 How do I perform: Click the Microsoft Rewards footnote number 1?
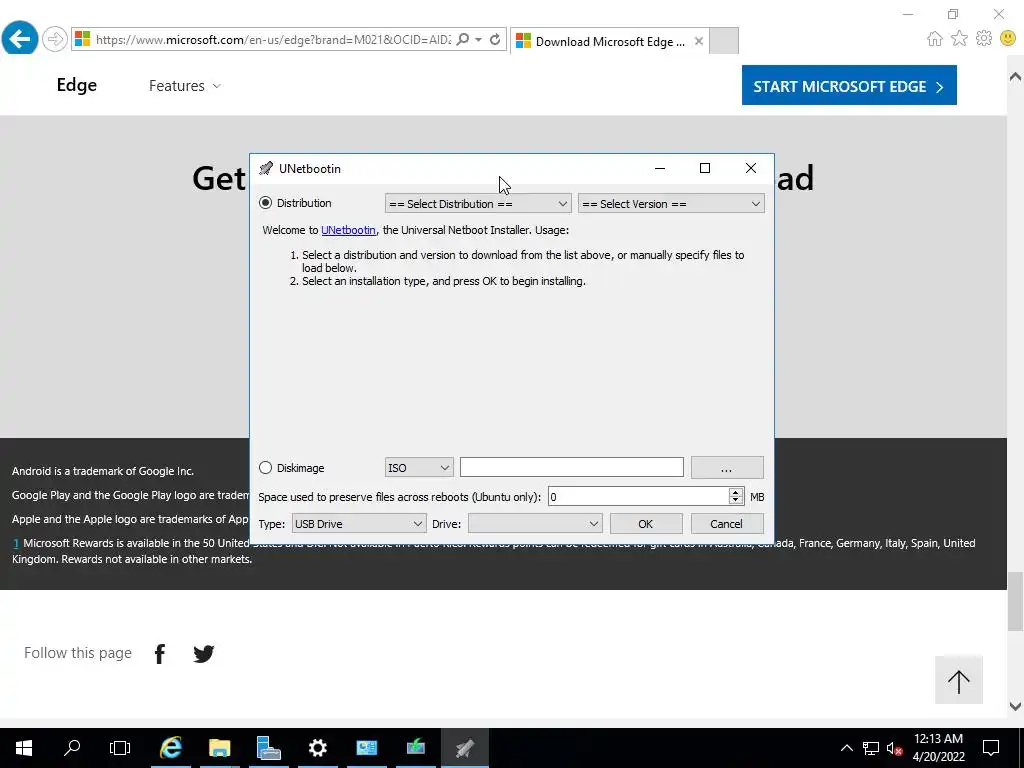click(16, 543)
